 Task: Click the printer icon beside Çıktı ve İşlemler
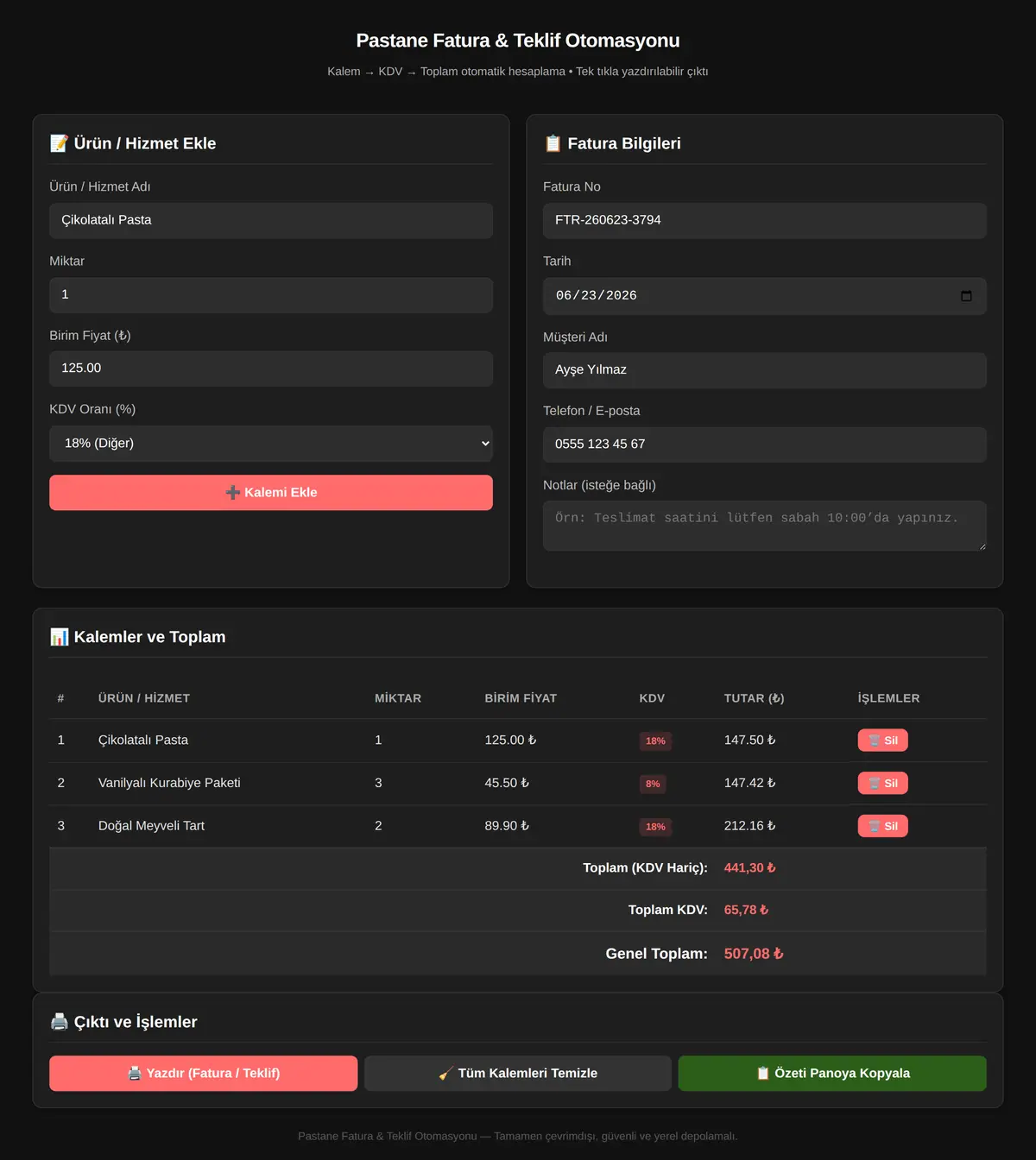(x=59, y=1022)
